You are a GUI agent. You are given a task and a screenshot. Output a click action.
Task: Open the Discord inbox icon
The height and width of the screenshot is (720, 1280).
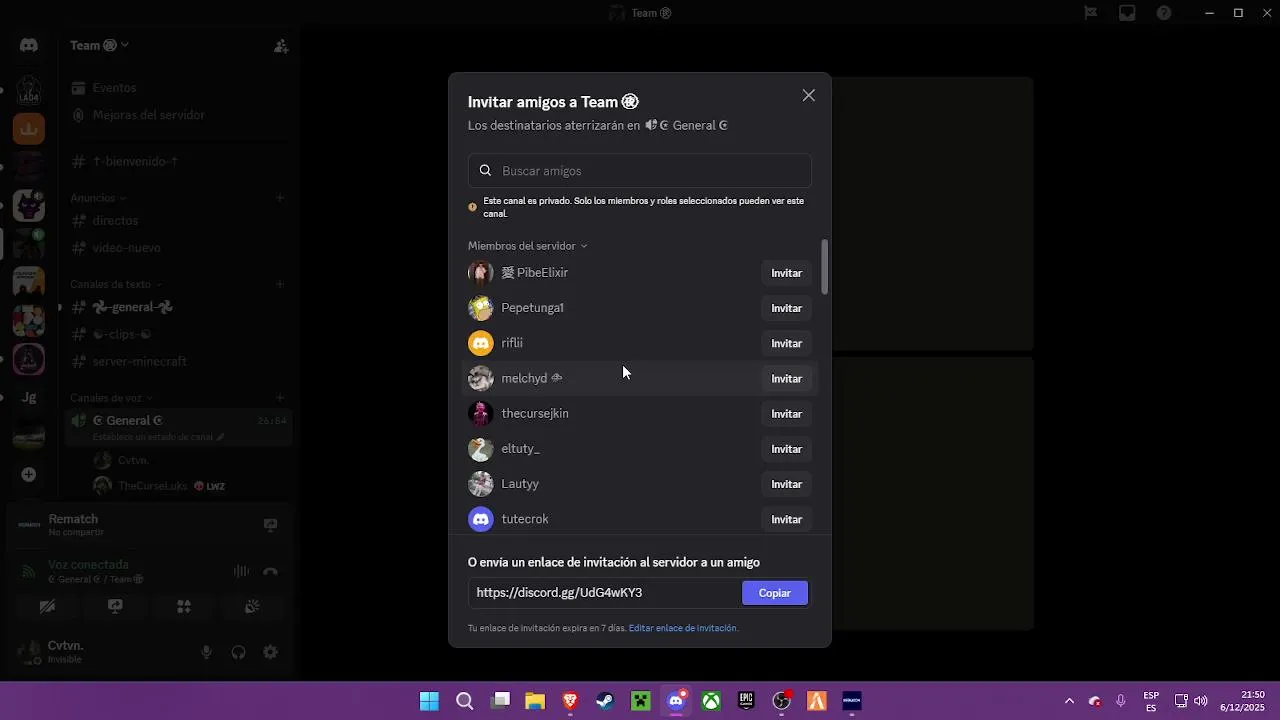pos(1127,13)
